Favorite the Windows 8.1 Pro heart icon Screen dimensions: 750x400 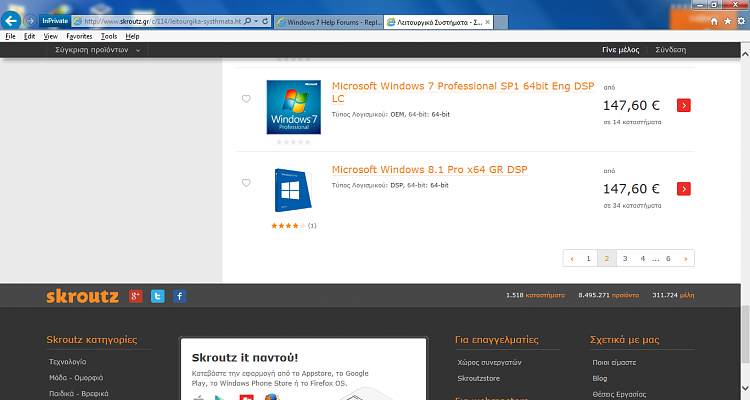pos(246,183)
